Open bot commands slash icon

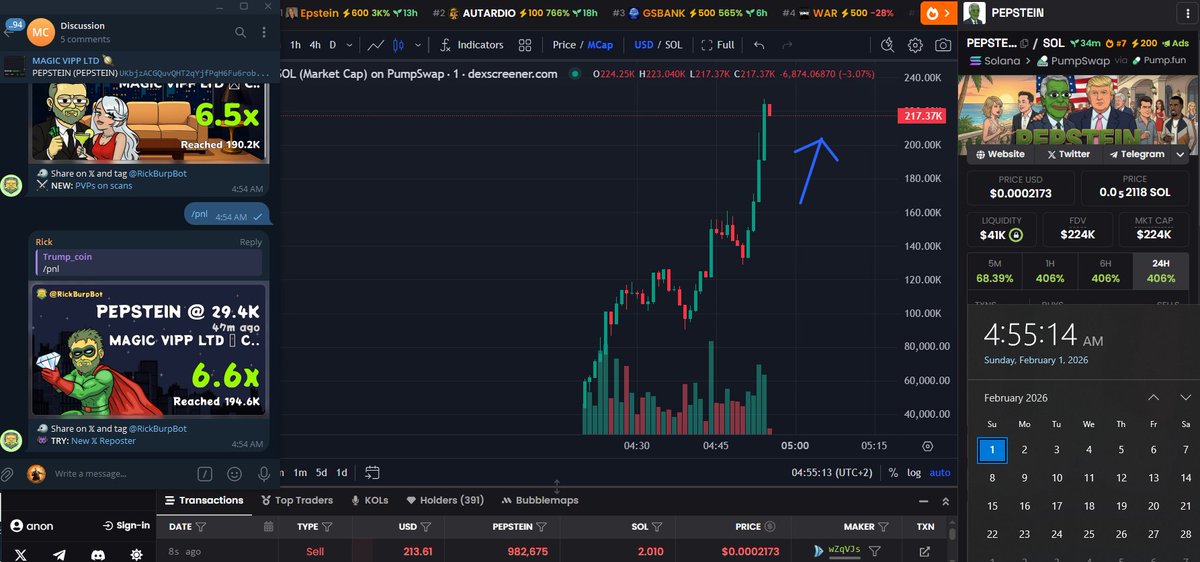coord(205,473)
